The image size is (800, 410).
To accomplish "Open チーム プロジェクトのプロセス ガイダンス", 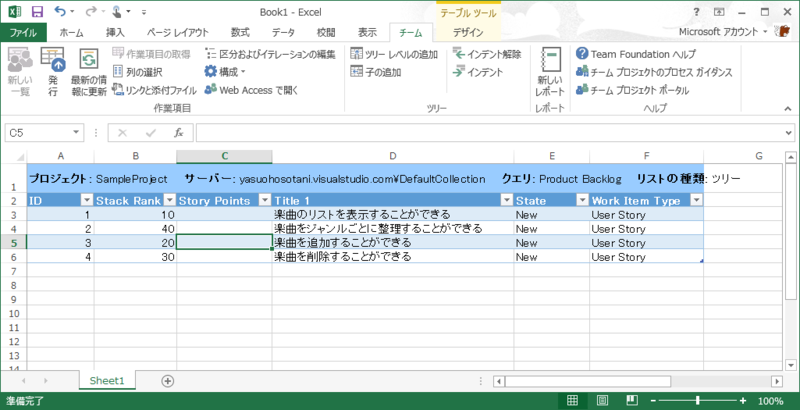I will tap(654, 72).
